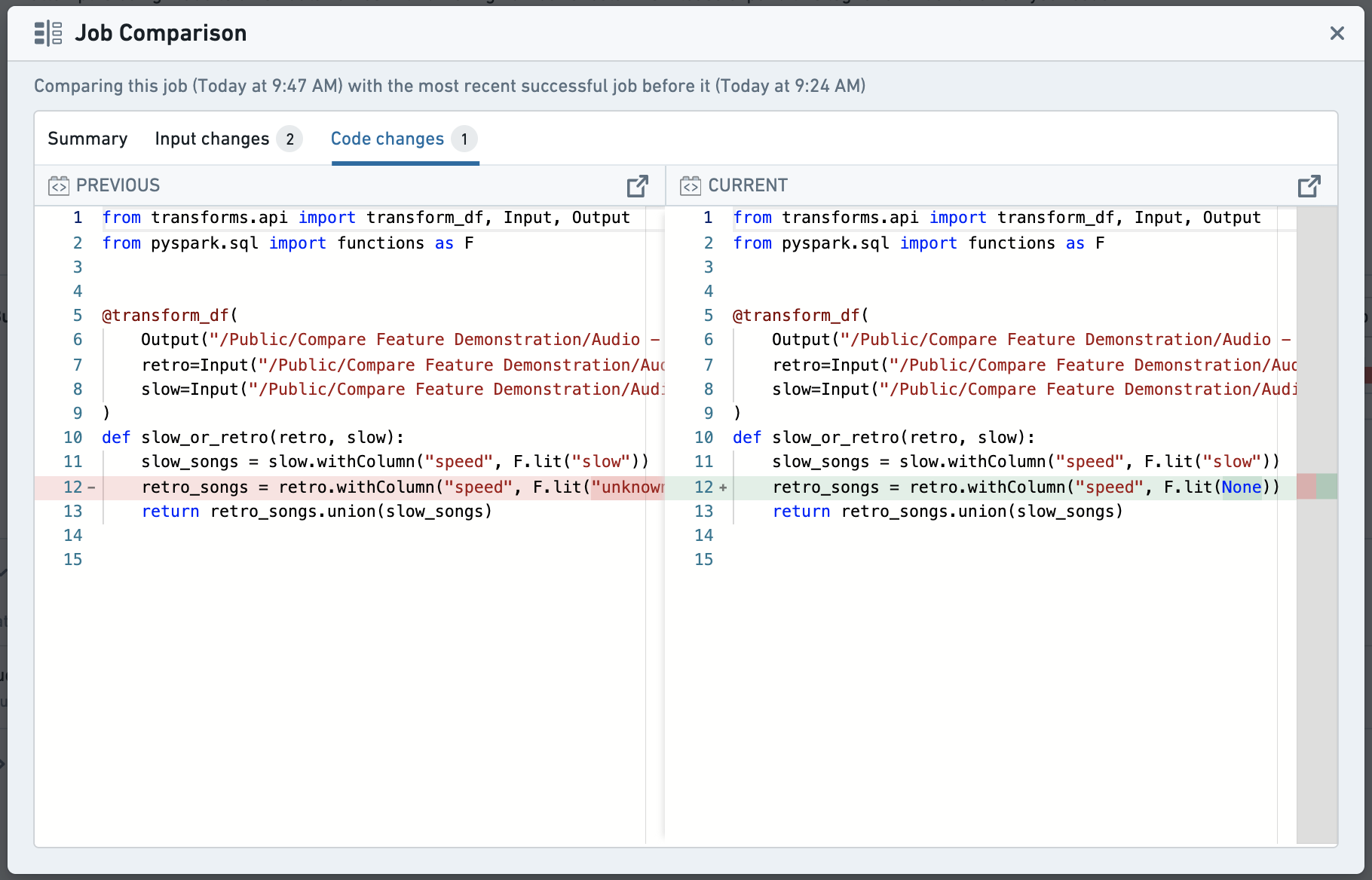Click the PREVIOUS pane header label

[118, 185]
